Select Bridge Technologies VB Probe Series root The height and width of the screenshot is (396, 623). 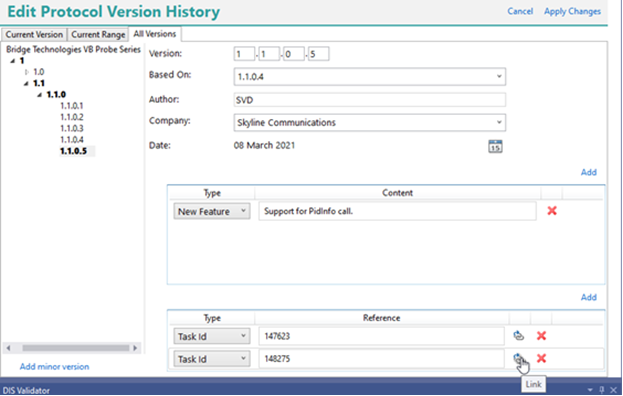coord(74,49)
